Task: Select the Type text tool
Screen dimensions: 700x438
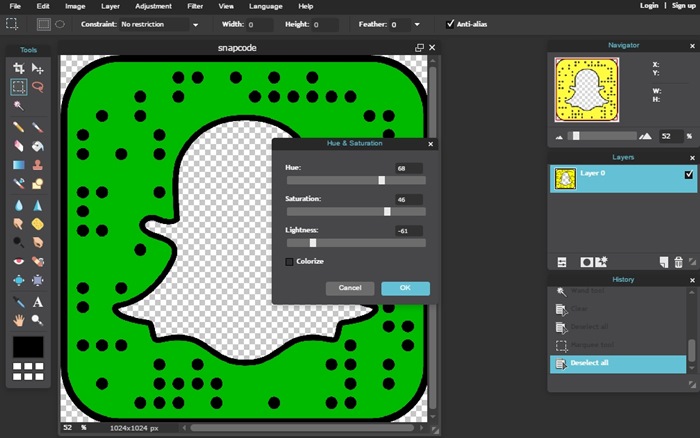Action: coord(38,302)
